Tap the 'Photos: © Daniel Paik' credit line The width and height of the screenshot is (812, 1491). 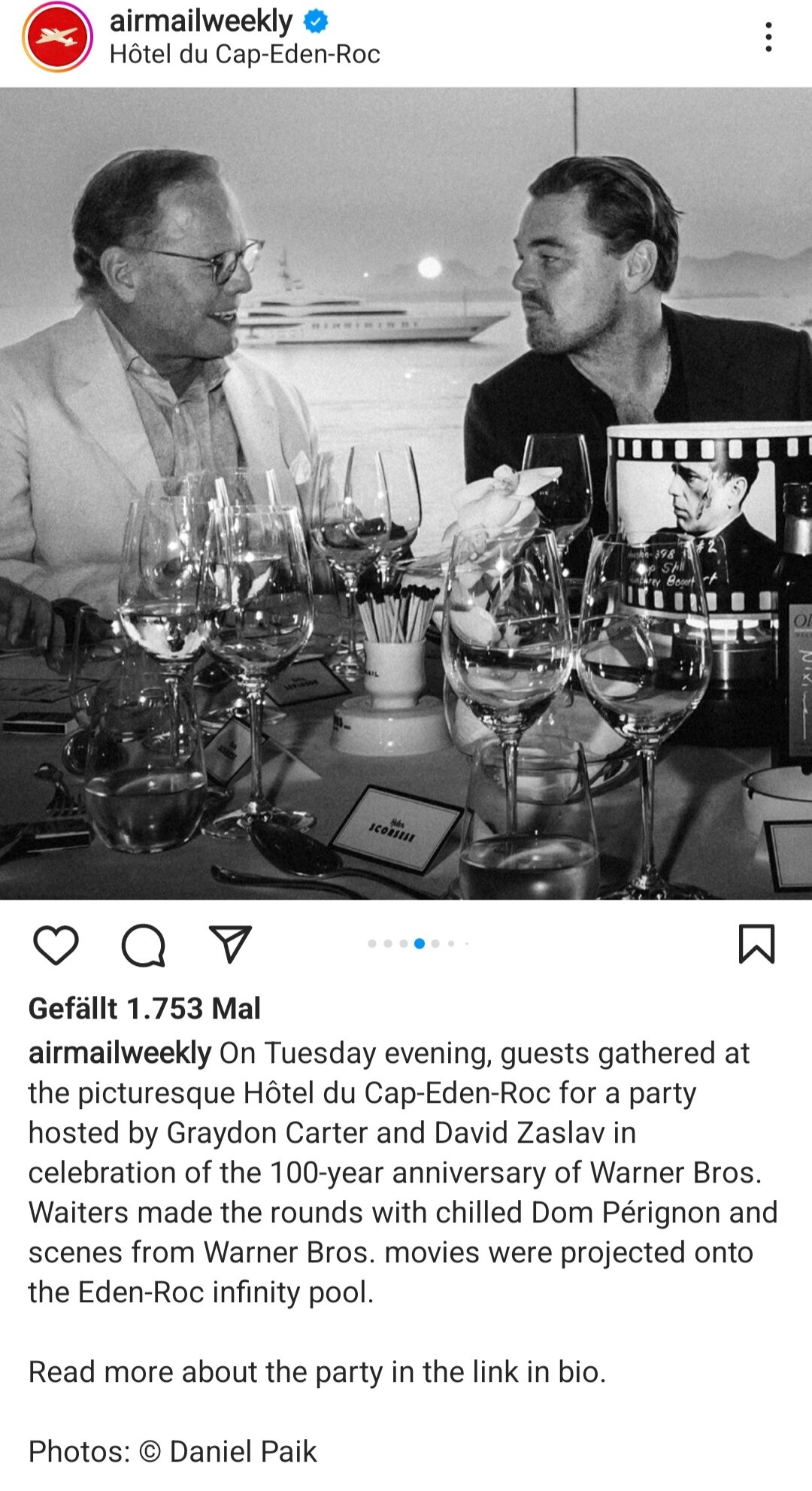pyautogui.click(x=173, y=1451)
